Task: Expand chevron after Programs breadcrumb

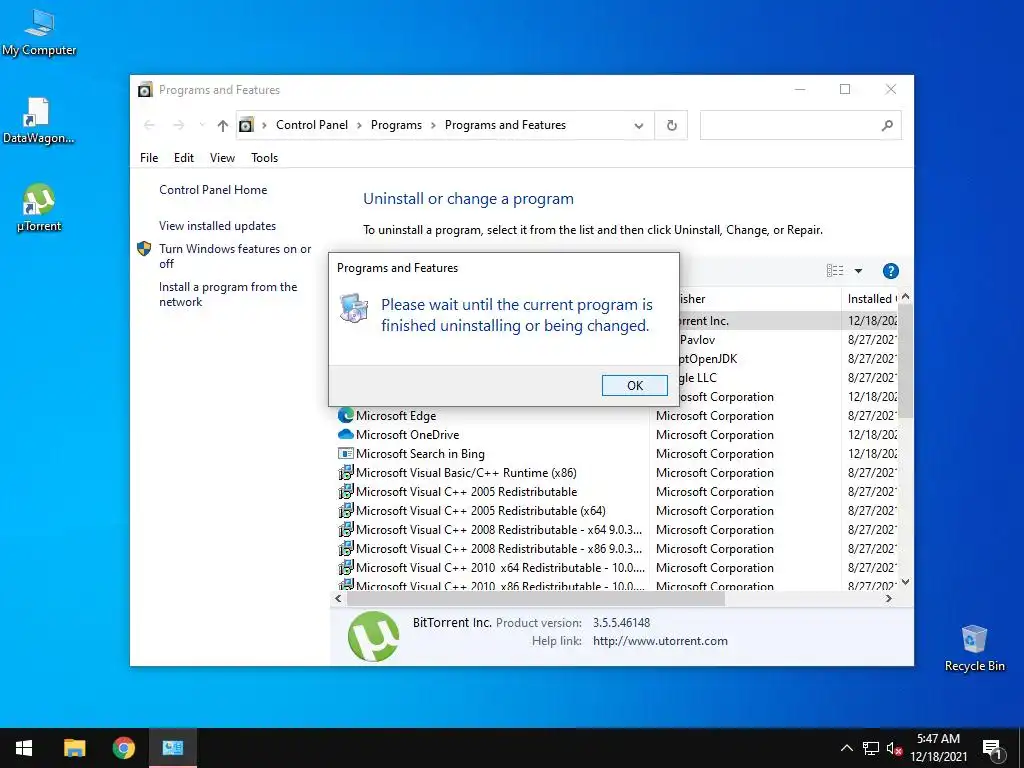Action: 433,125
